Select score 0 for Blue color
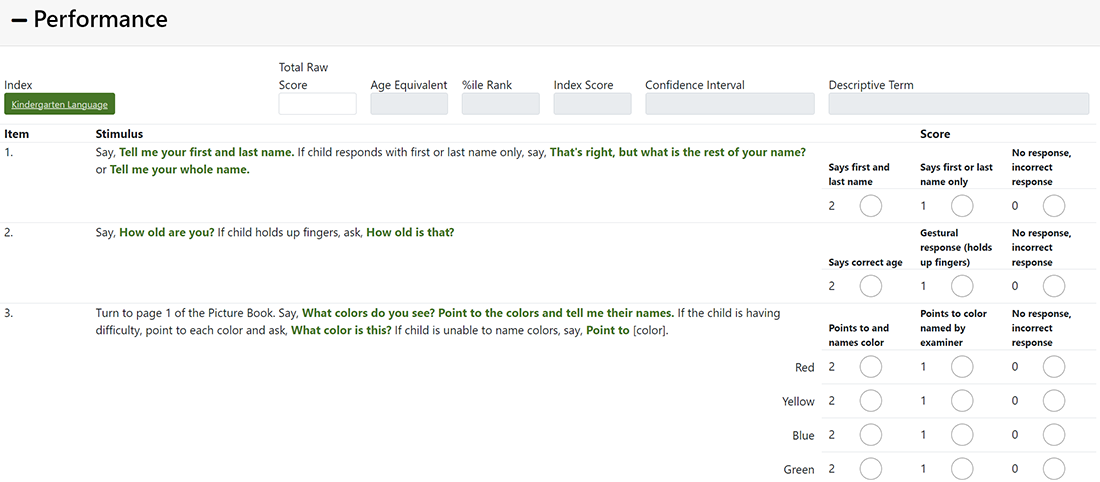1100x482 pixels. coord(1054,435)
